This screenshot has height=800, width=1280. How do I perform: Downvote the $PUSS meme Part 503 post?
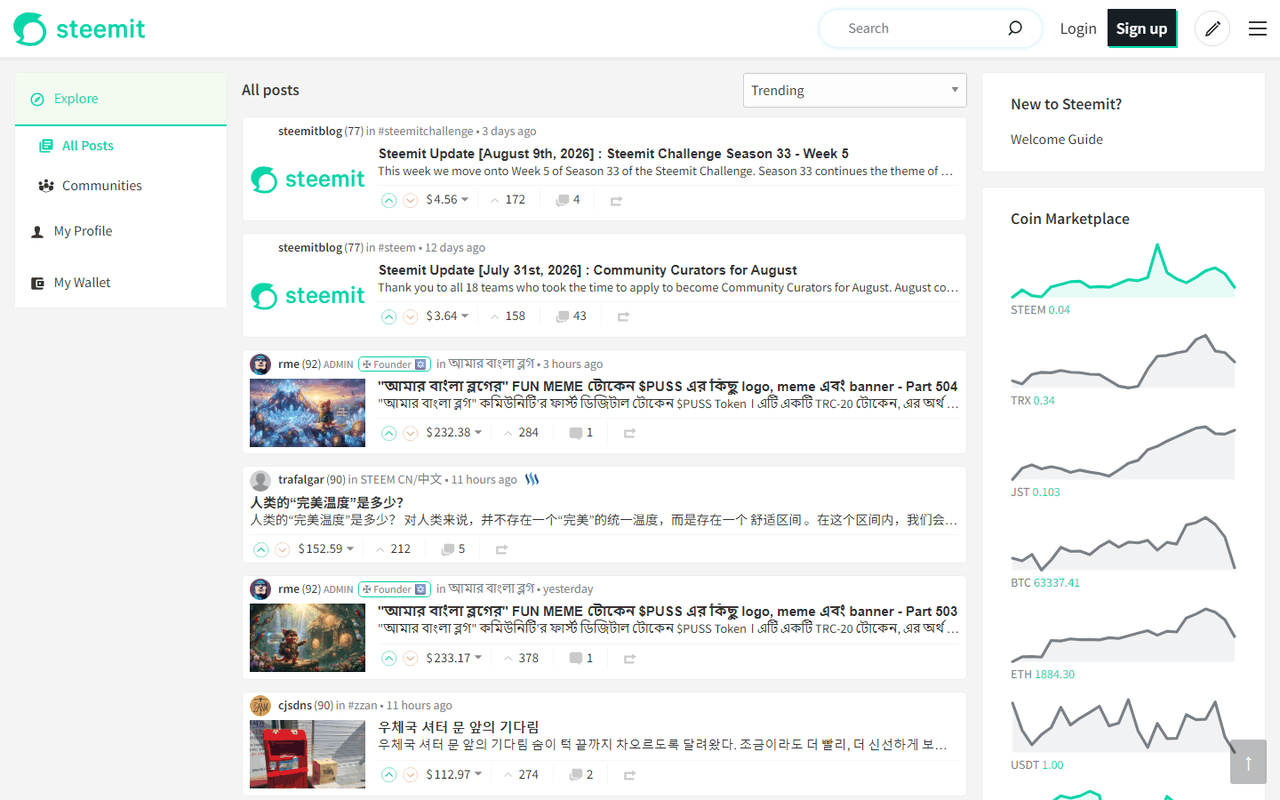[x=410, y=658]
